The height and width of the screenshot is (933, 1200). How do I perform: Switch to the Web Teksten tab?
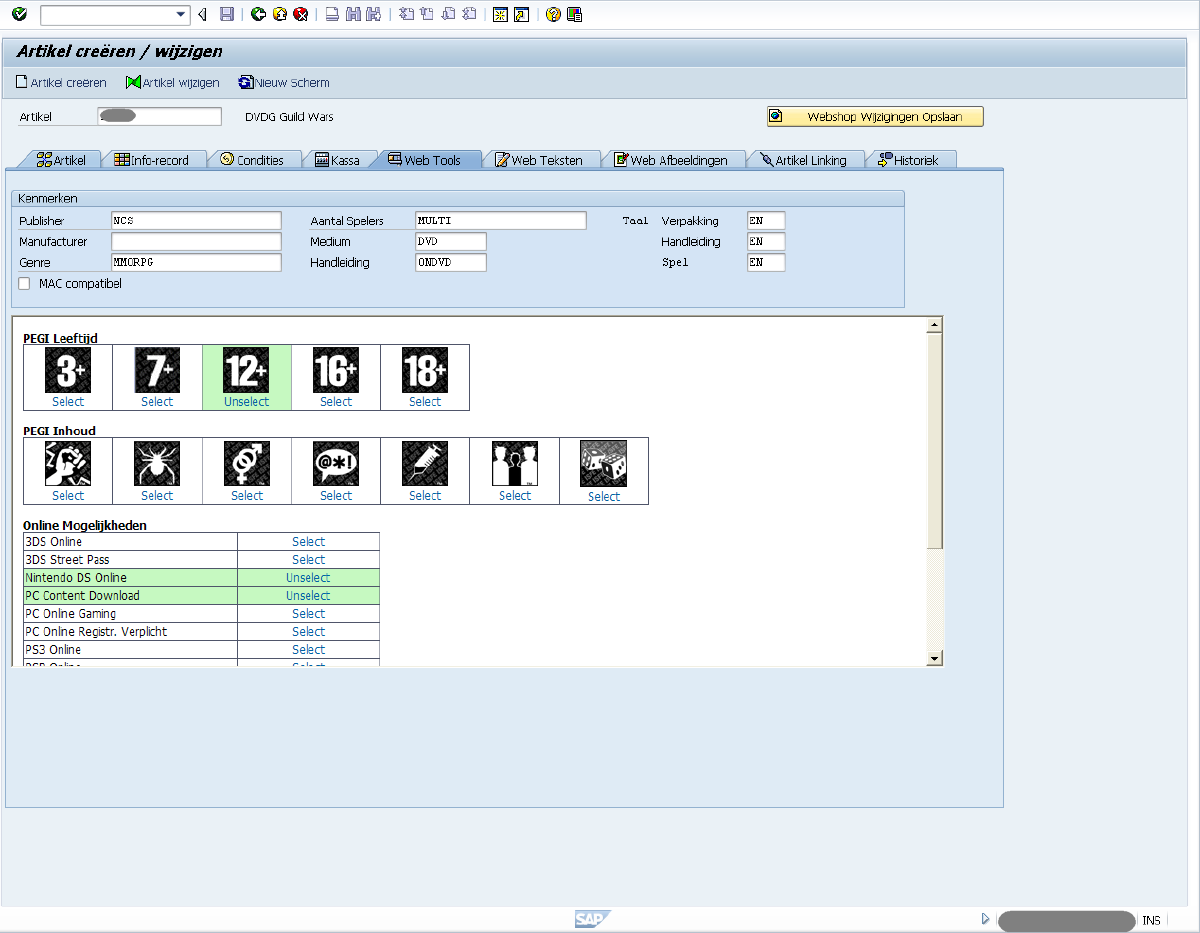coord(538,160)
